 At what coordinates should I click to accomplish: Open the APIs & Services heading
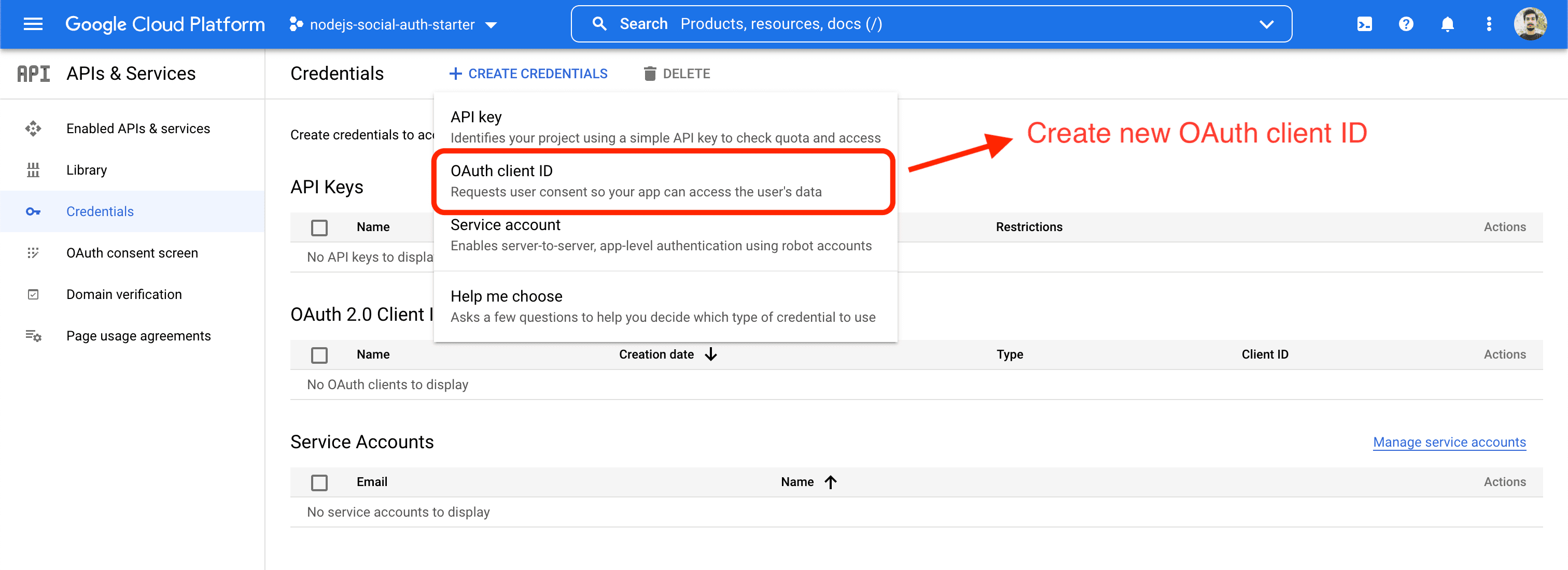(131, 74)
